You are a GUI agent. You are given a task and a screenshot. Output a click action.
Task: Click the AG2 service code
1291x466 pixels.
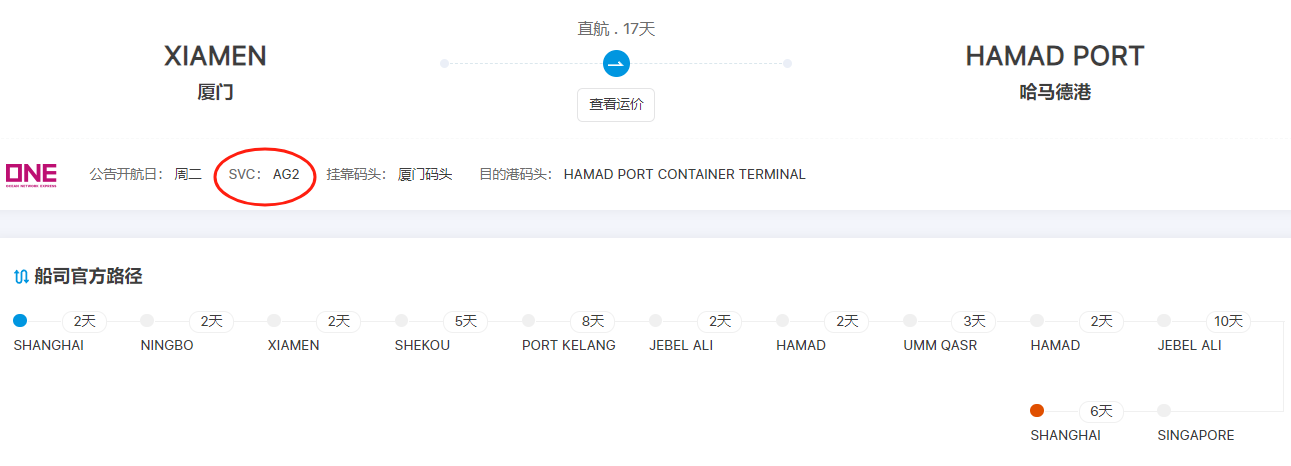click(286, 174)
